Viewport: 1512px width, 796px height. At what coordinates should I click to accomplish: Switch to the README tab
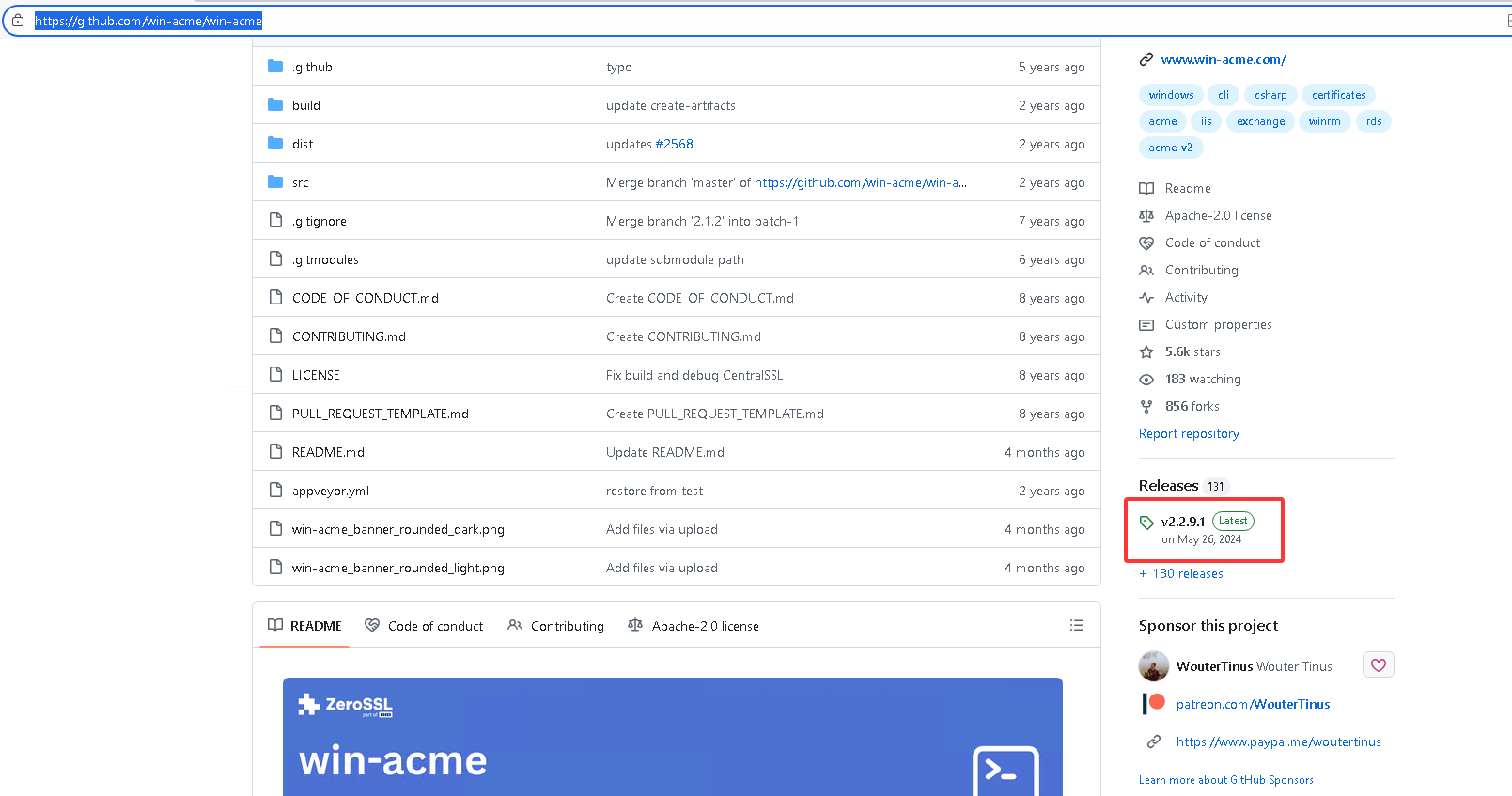pos(304,626)
